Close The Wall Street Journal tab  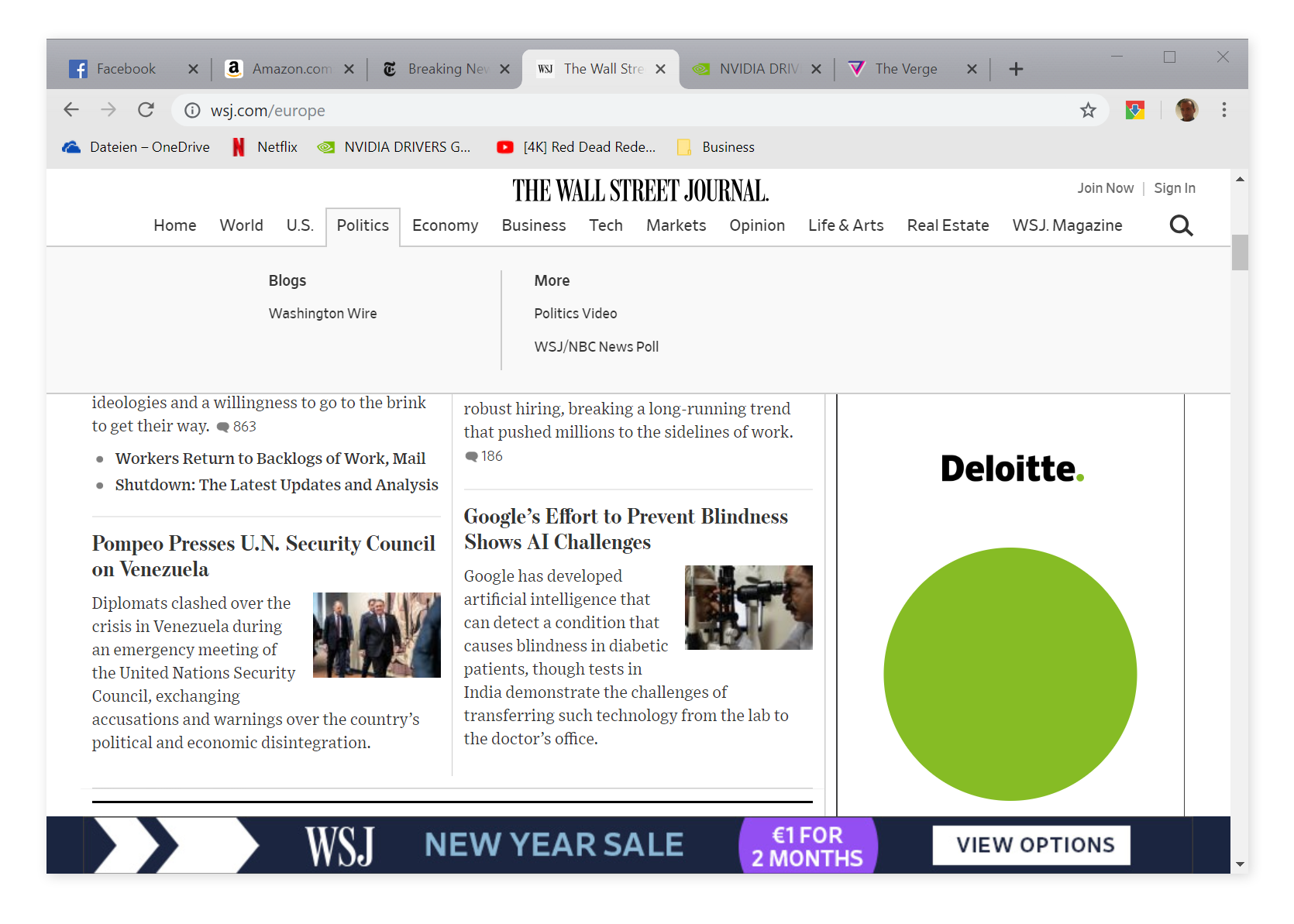point(660,69)
